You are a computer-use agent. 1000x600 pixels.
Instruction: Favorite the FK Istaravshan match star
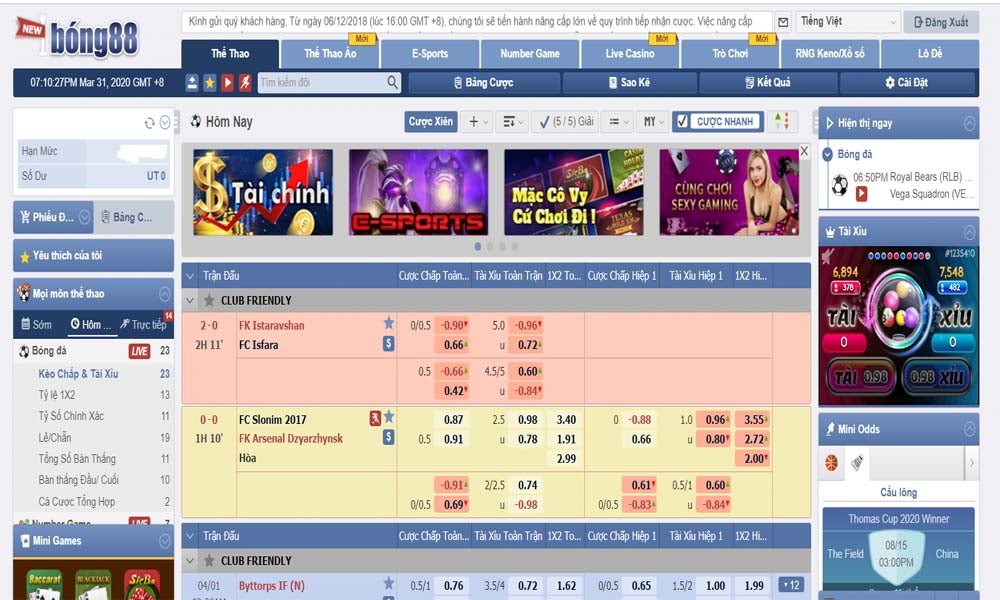388,323
